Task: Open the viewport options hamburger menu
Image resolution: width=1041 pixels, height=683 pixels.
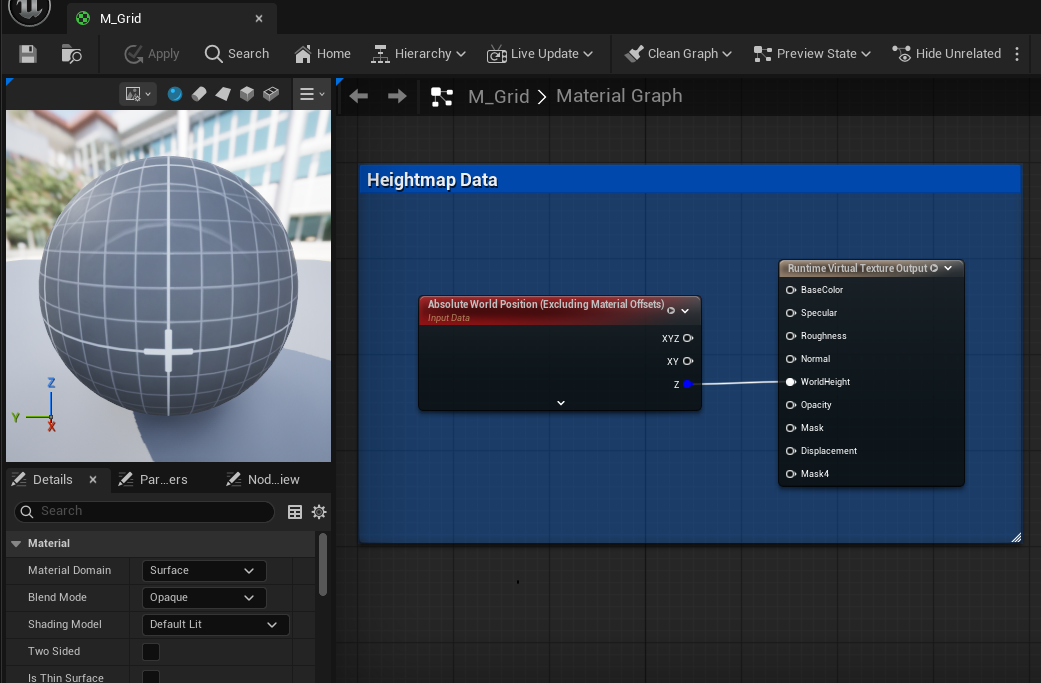Action: pos(306,93)
